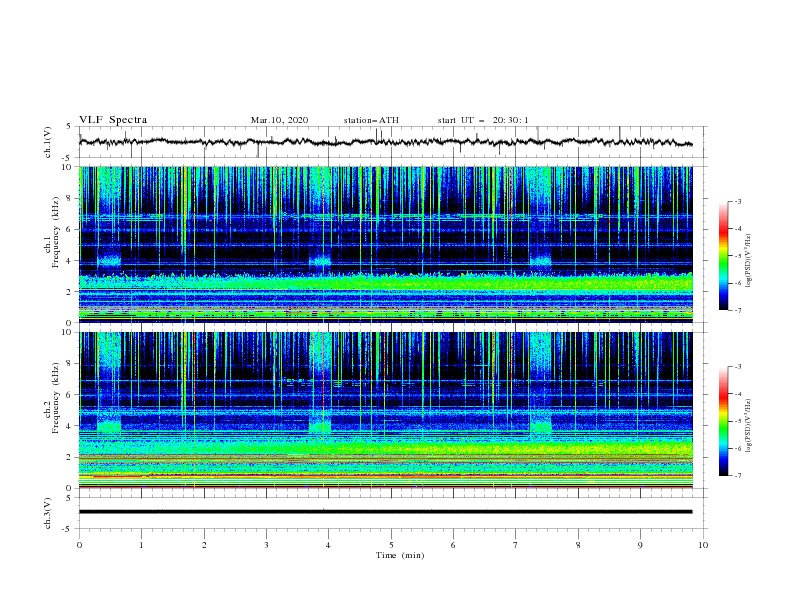Image resolution: width=792 pixels, height=612 pixels.
Task: Click the ch.1 "Frequency (kHz)" axis label
Action: [x=55, y=232]
